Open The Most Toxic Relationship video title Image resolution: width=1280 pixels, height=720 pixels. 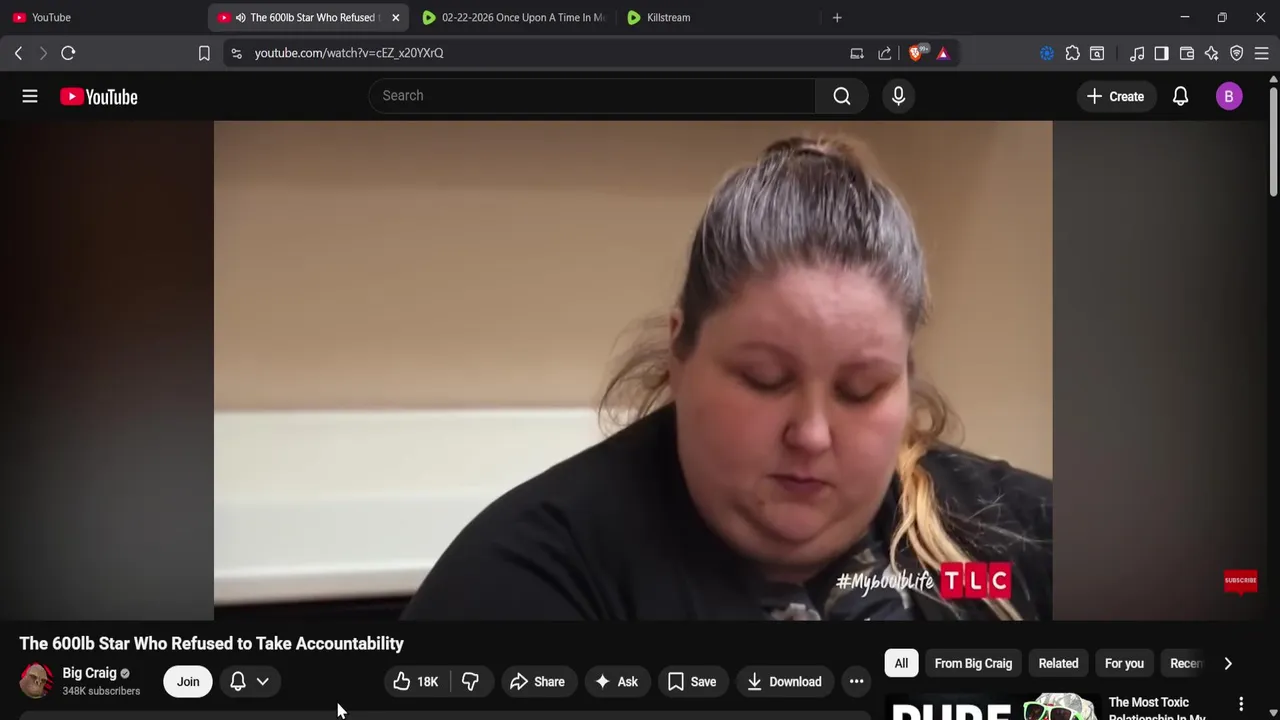1160,708
